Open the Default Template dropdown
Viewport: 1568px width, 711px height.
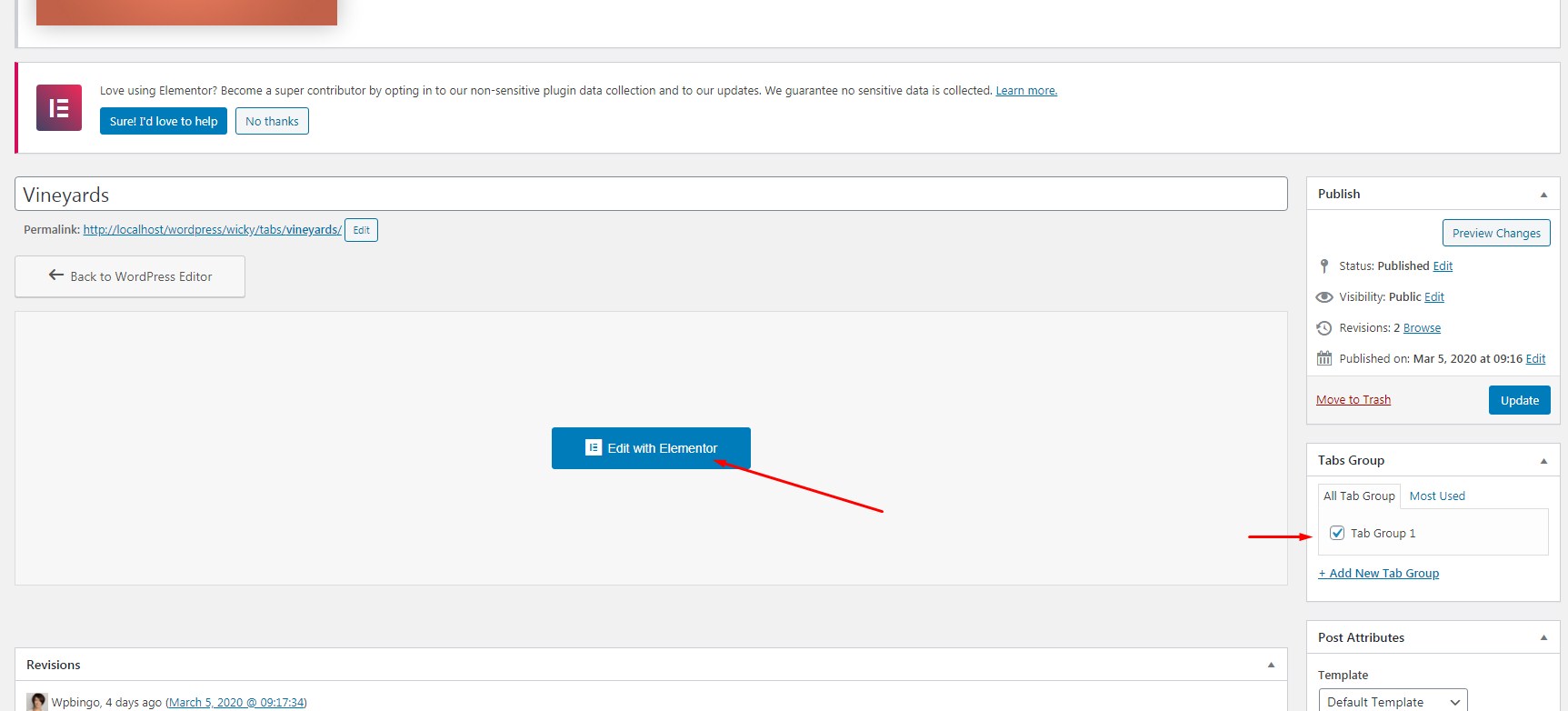coord(1393,702)
